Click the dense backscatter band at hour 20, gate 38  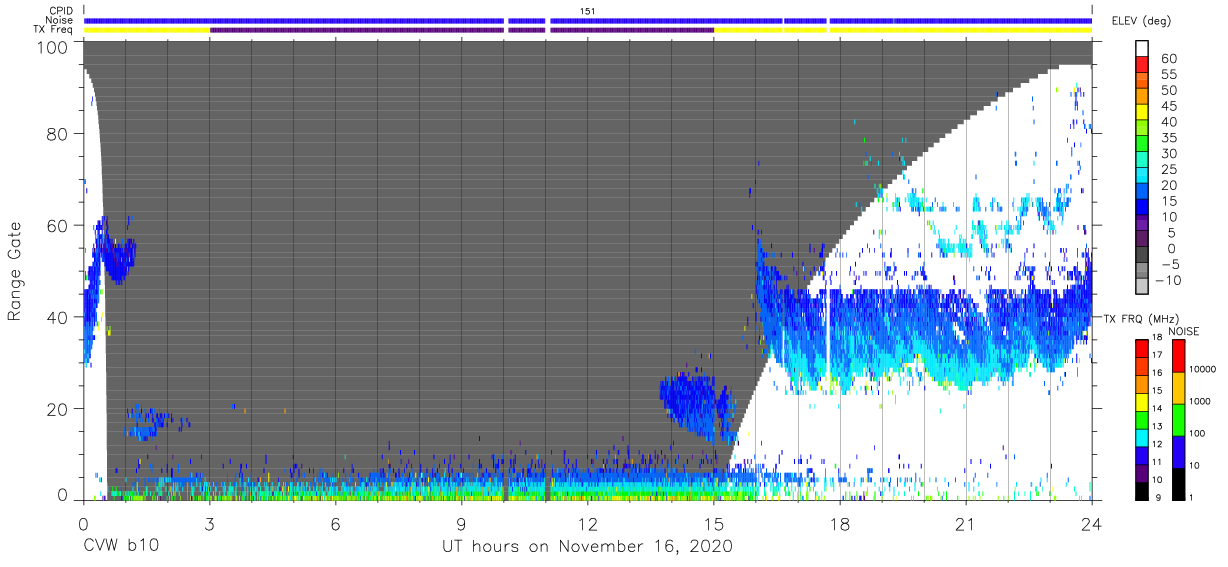tap(924, 340)
